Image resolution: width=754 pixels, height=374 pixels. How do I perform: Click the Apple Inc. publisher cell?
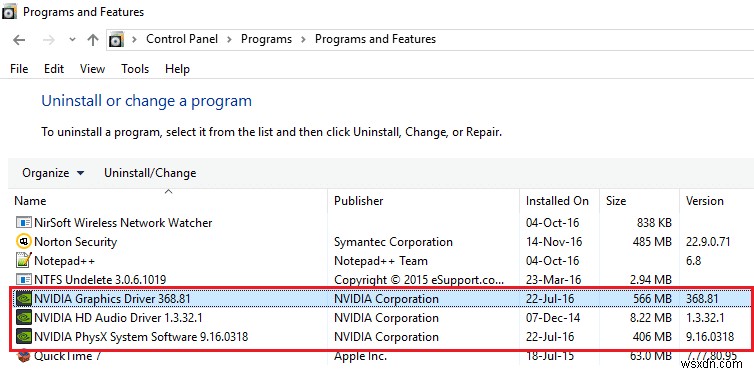point(360,356)
